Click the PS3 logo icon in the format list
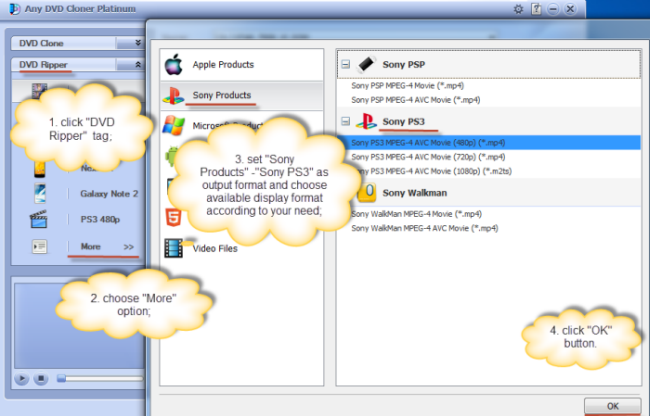650x416 pixels. [x=366, y=121]
